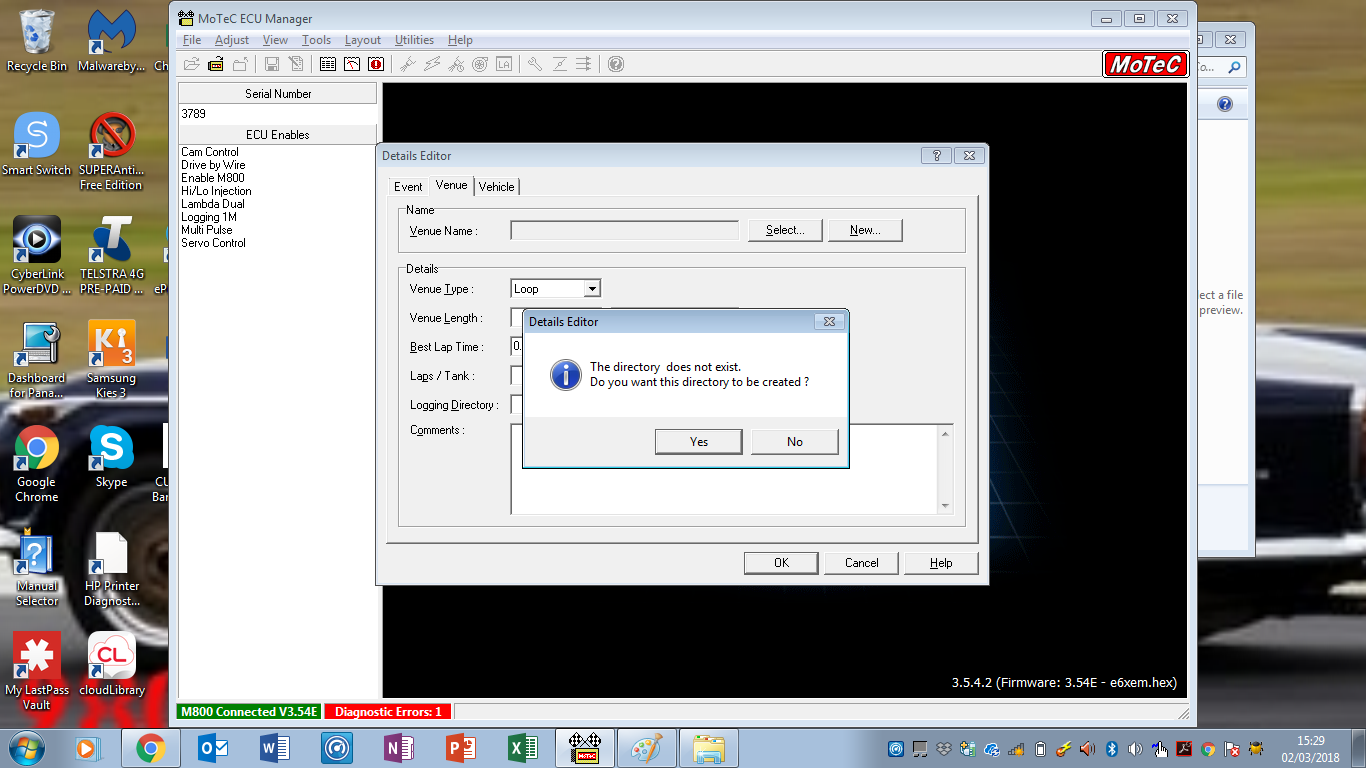1366x768 pixels.
Task: Select Servo Control in ECU Enables
Action: coord(213,243)
